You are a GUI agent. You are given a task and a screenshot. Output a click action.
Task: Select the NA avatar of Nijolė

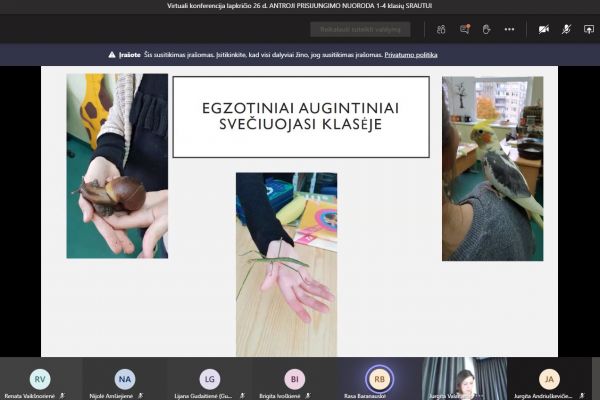125,379
